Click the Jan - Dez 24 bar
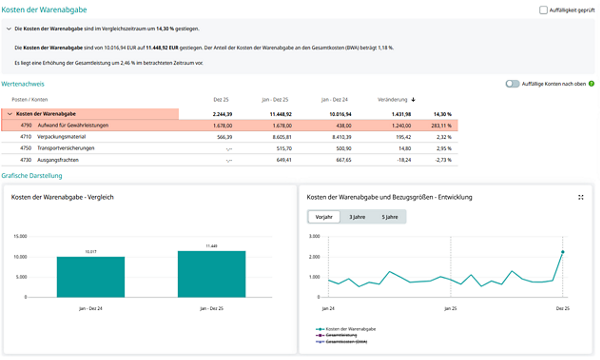 point(91,277)
